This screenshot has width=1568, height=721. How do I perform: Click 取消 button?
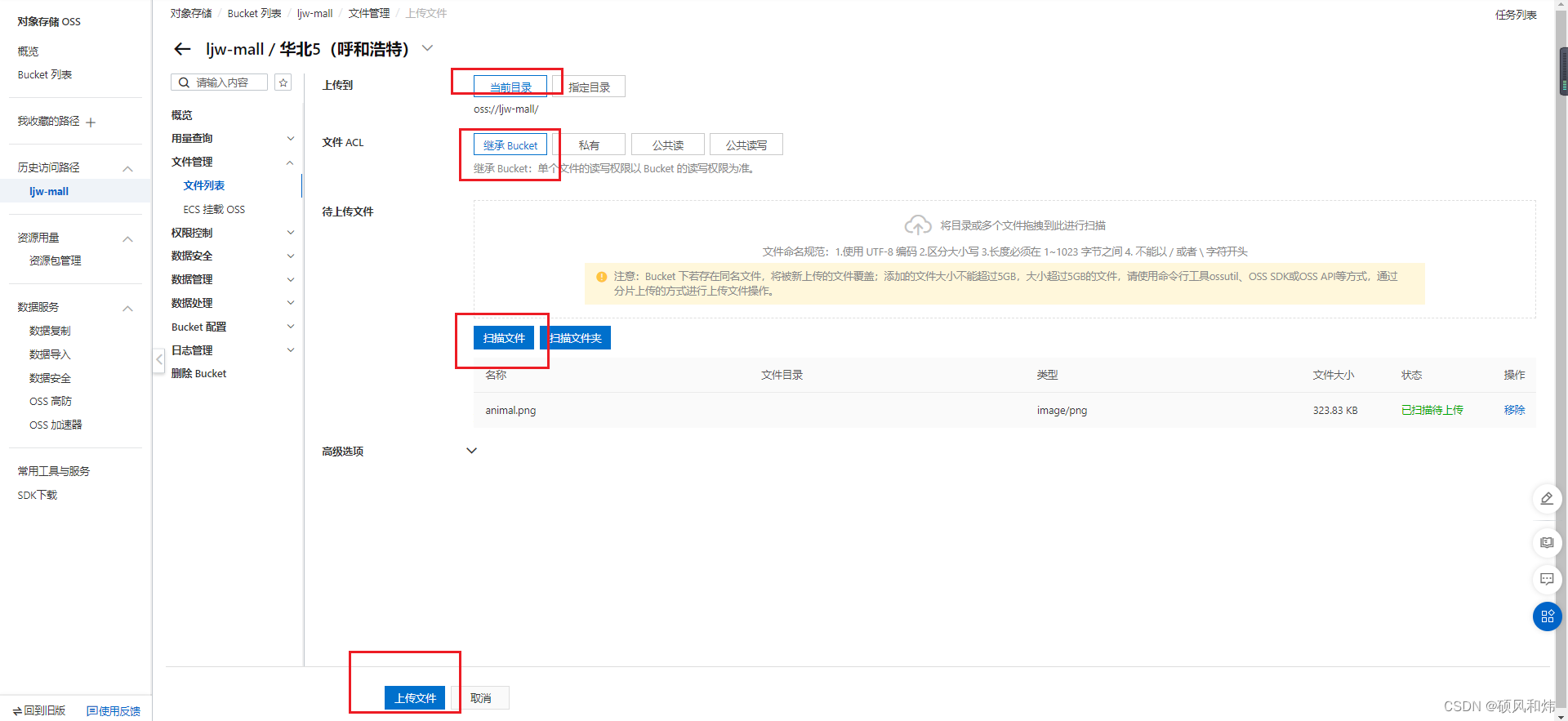pyautogui.click(x=480, y=698)
